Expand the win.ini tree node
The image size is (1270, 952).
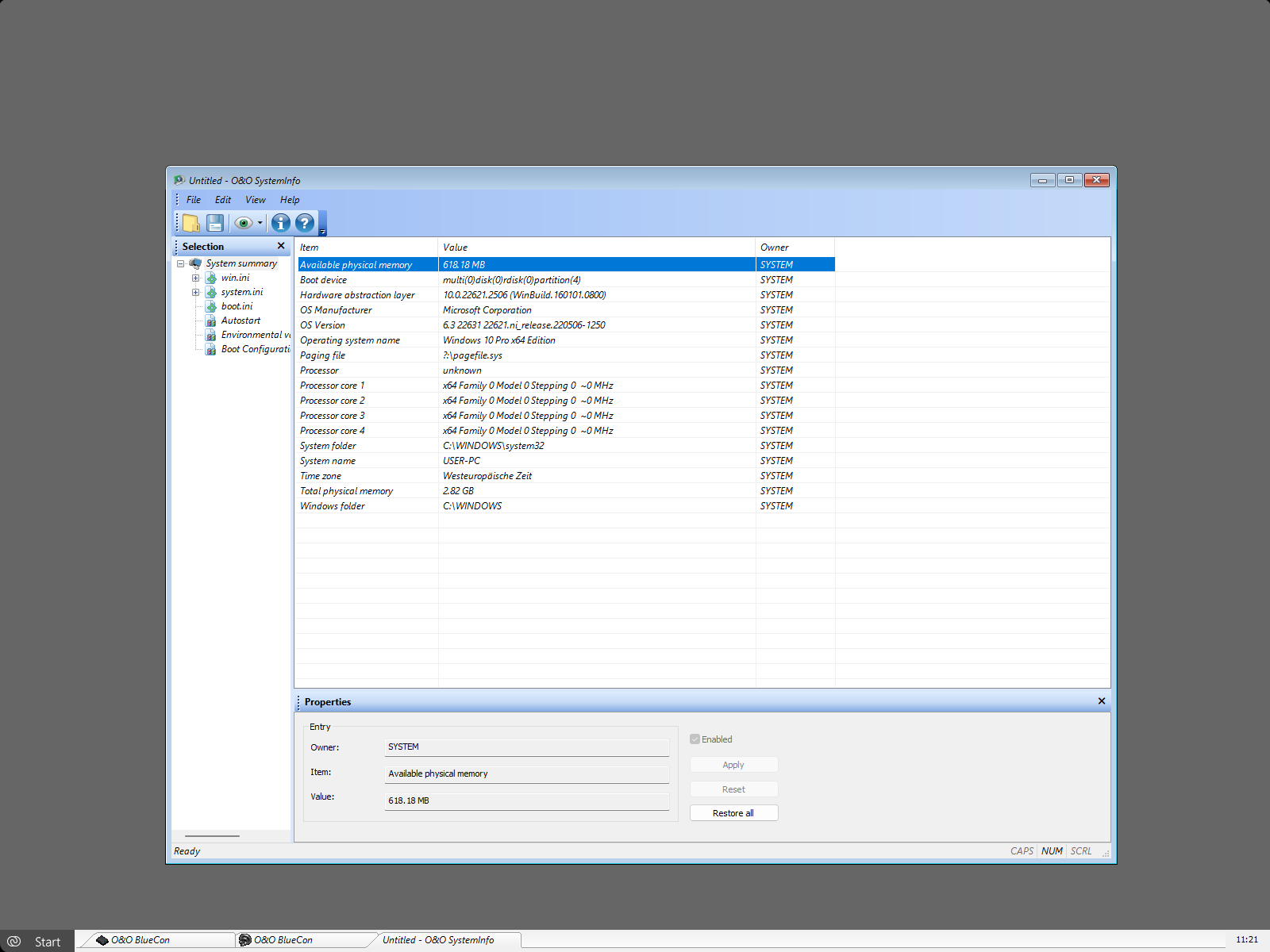[196, 278]
